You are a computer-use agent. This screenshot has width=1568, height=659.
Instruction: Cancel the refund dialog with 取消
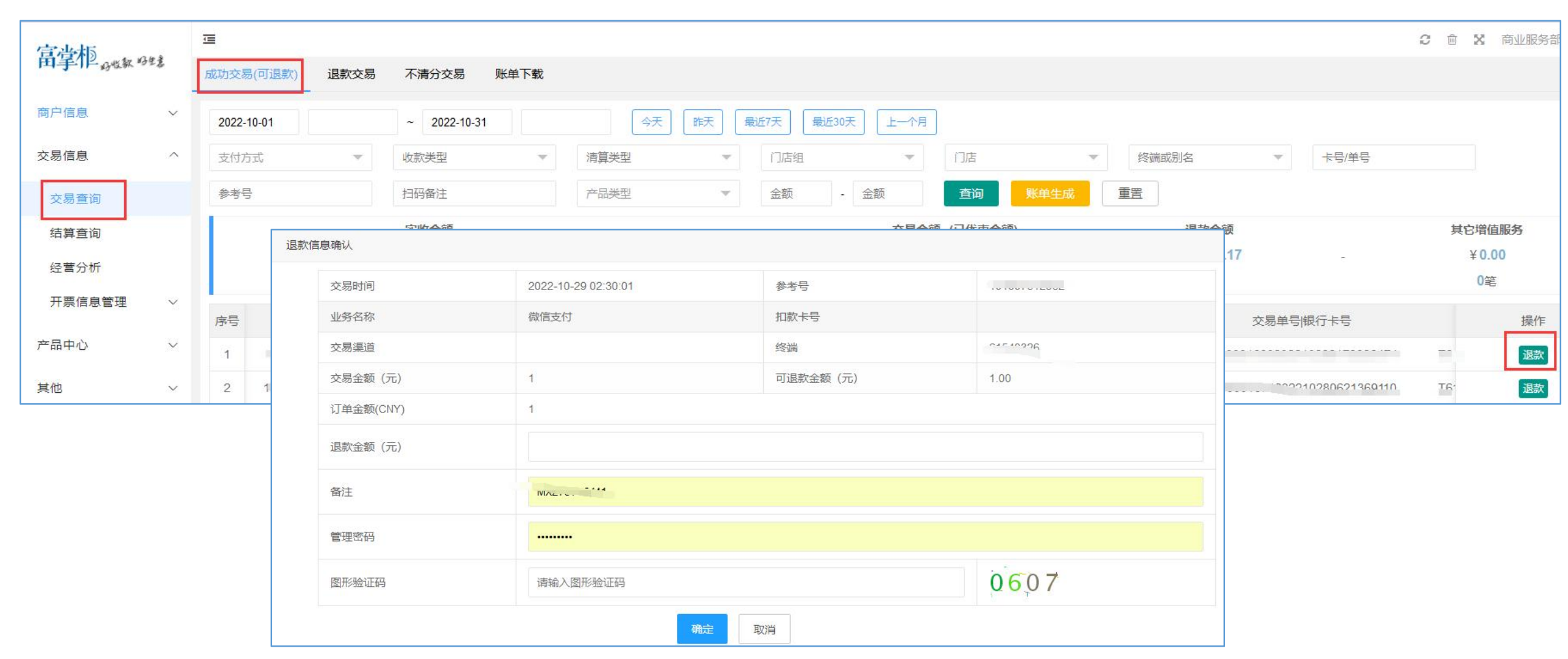pyautogui.click(x=764, y=629)
